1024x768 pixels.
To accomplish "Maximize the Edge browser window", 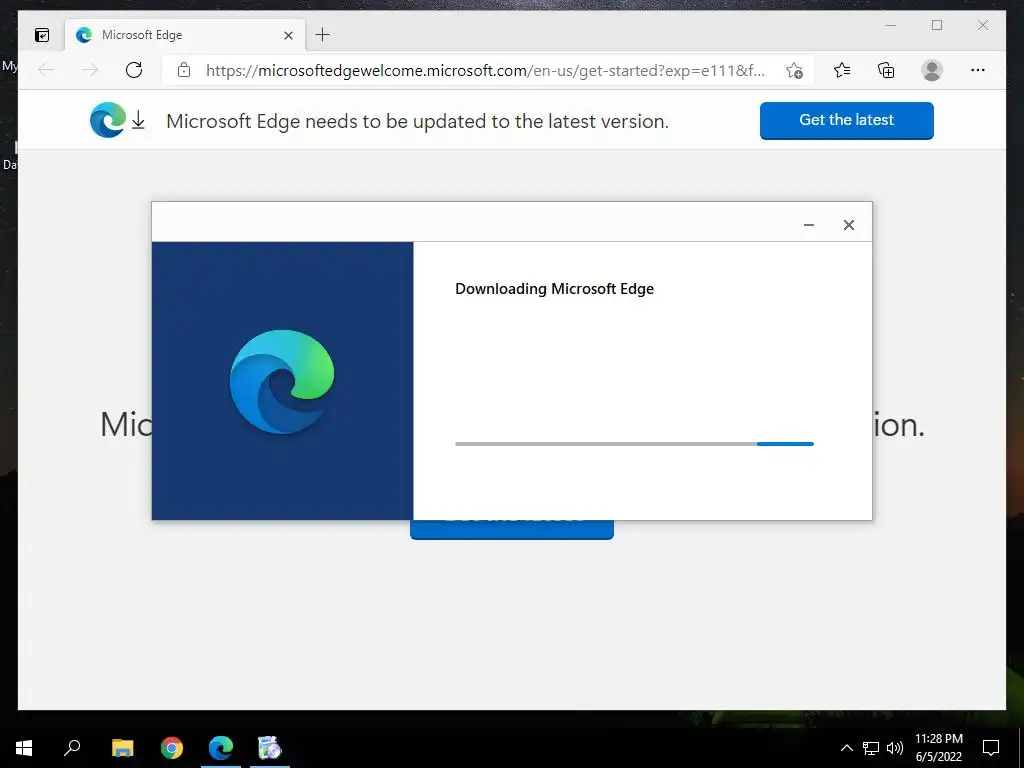I will pyautogui.click(x=937, y=25).
